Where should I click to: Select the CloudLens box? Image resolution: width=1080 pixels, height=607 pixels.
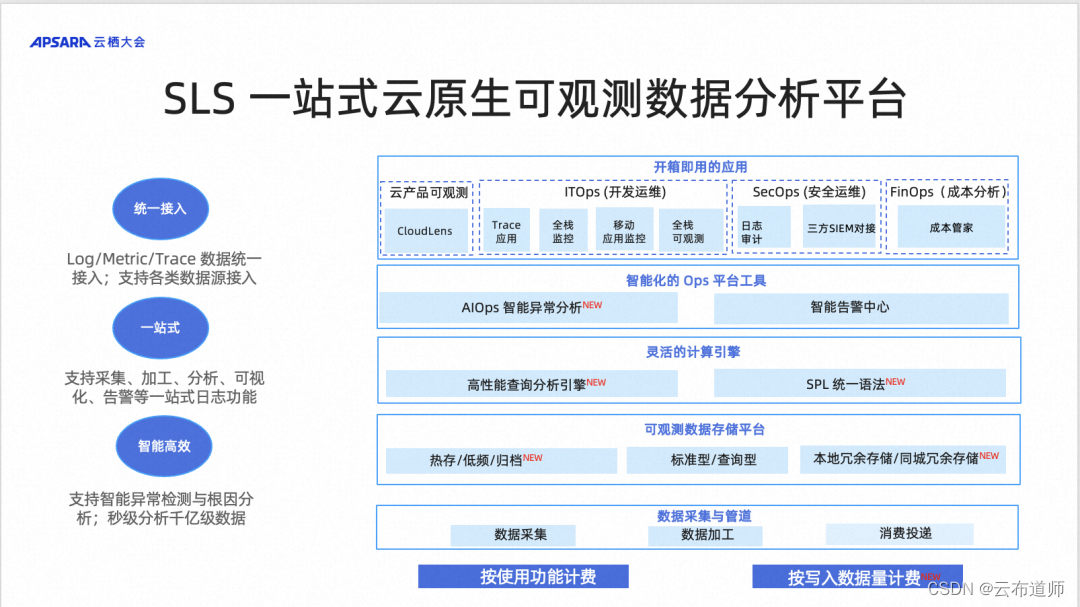point(425,231)
